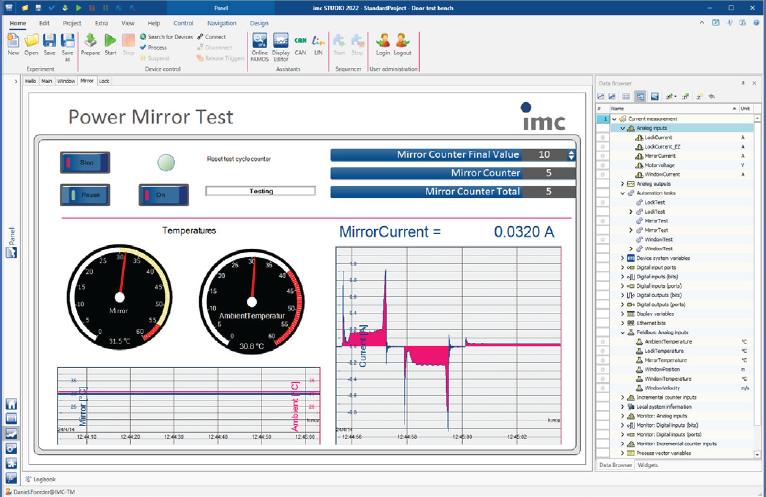Start measurement with the green Start icon
This screenshot has width=766, height=497.
(110, 42)
